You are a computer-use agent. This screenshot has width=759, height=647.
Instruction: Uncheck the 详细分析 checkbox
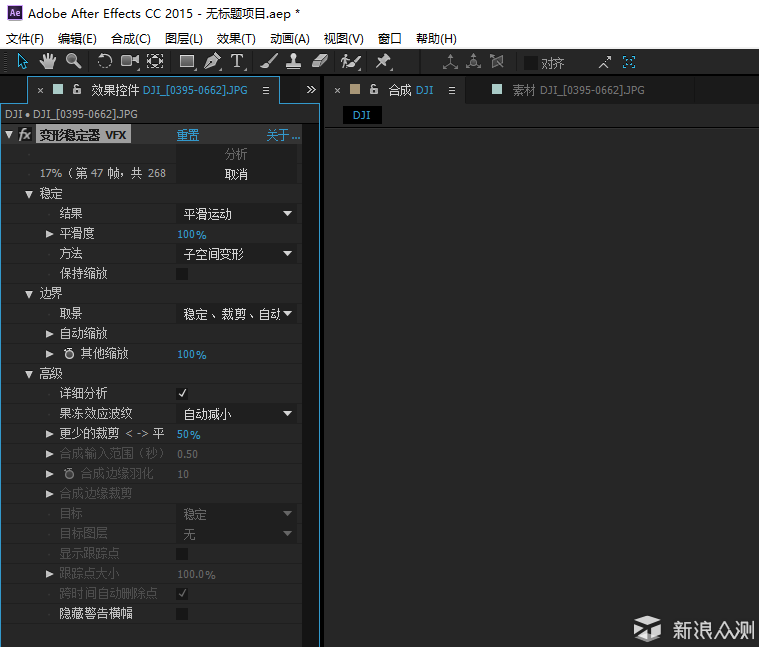(182, 394)
